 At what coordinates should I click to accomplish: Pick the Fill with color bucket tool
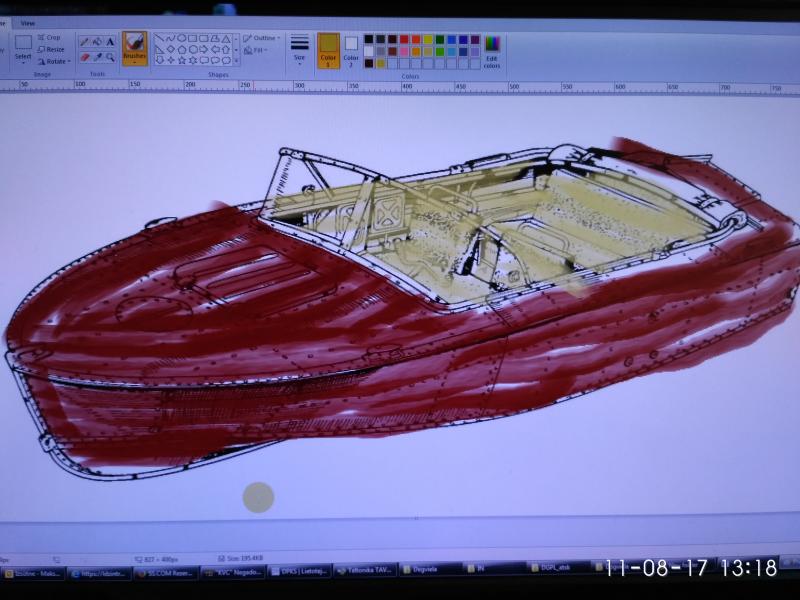pyautogui.click(x=97, y=42)
